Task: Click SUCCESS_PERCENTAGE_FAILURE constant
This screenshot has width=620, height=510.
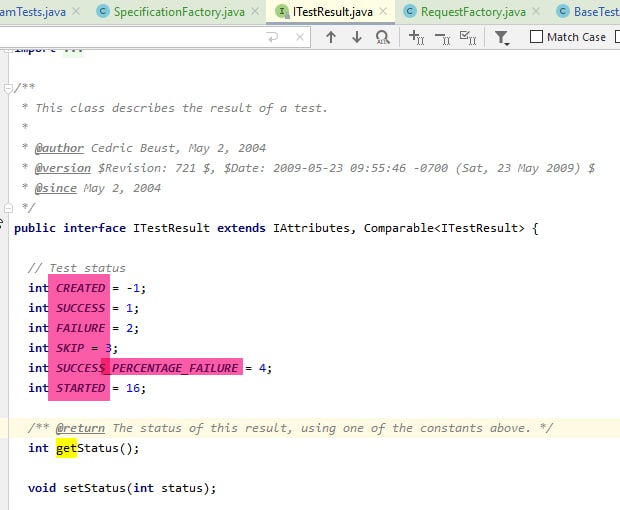Action: coord(147,368)
